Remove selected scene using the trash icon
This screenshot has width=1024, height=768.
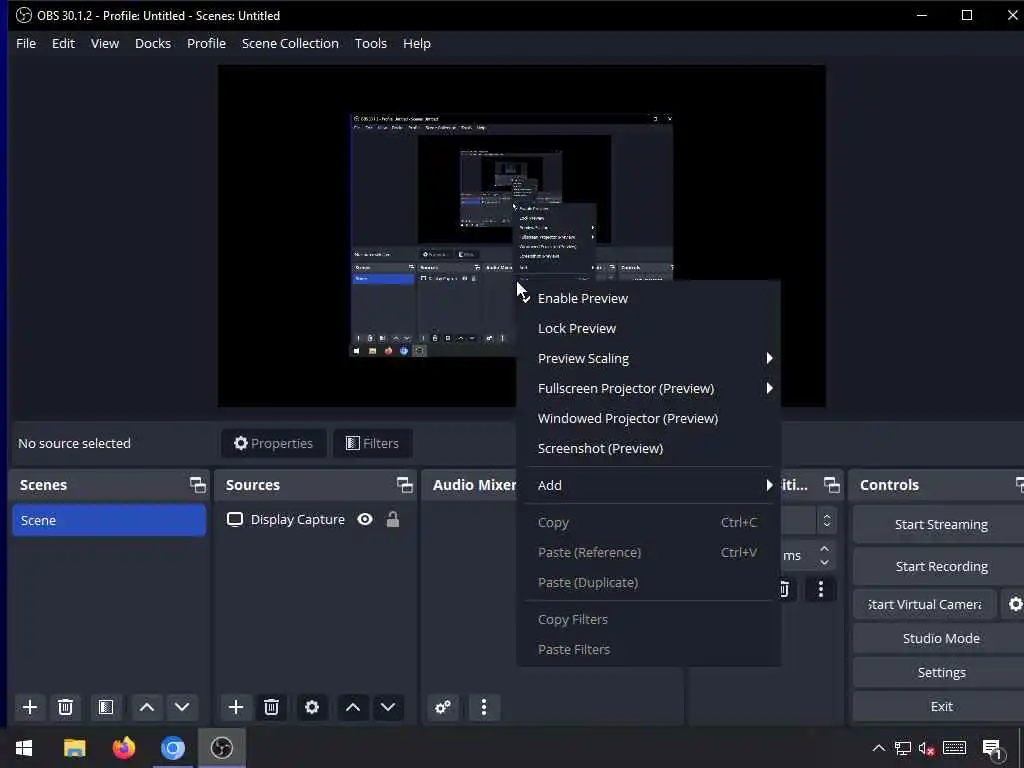(65, 707)
